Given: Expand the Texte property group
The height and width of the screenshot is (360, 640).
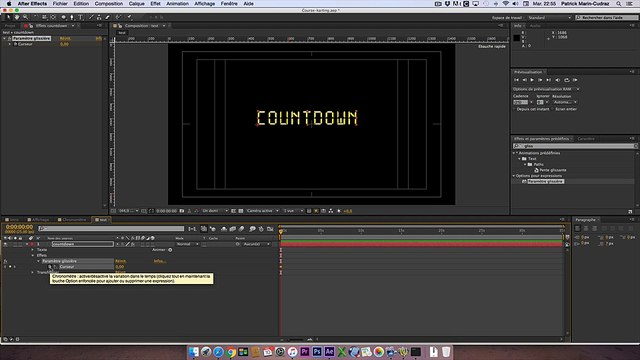Looking at the screenshot, I should [33, 250].
